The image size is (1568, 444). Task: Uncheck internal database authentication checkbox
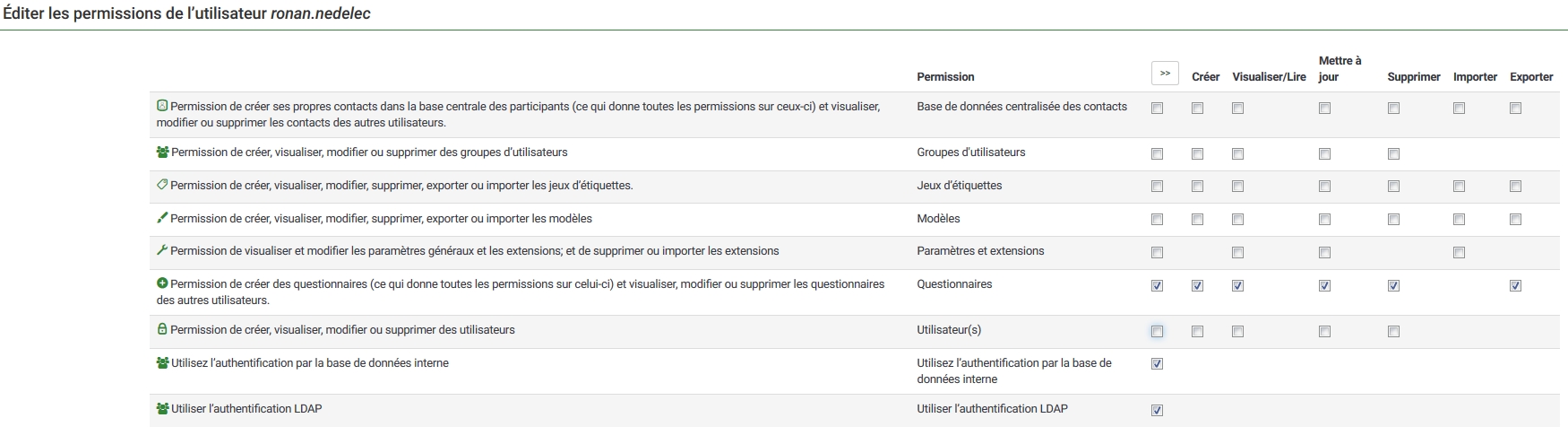pos(1157,364)
